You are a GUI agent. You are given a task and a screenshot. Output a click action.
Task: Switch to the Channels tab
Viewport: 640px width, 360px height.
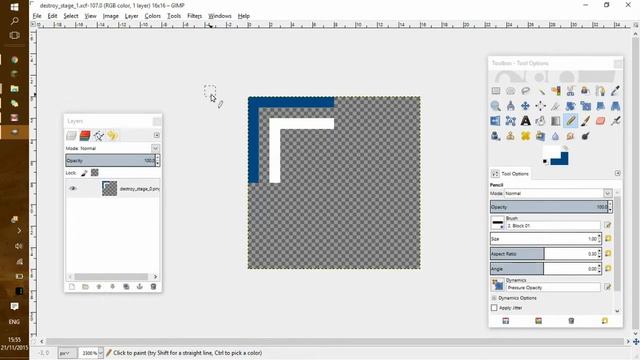(x=85, y=136)
